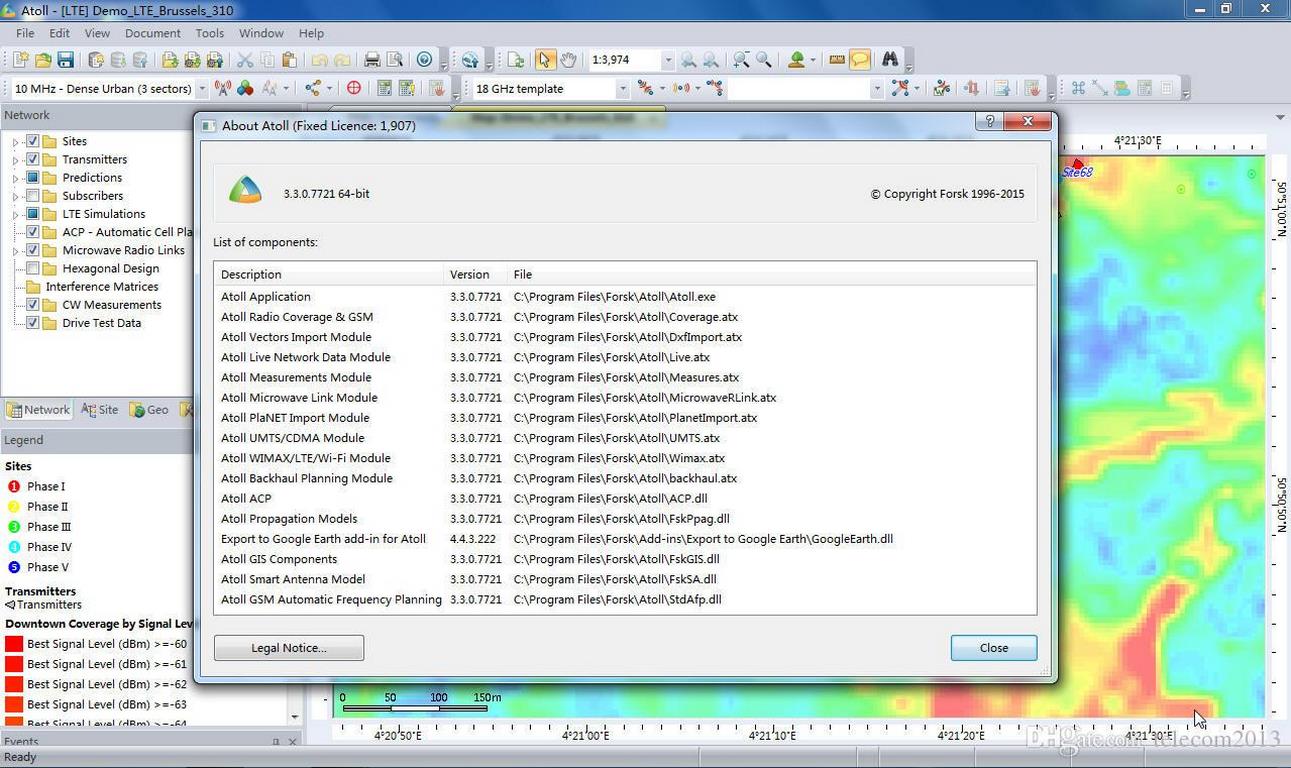Click the red crosshair target icon

354,88
